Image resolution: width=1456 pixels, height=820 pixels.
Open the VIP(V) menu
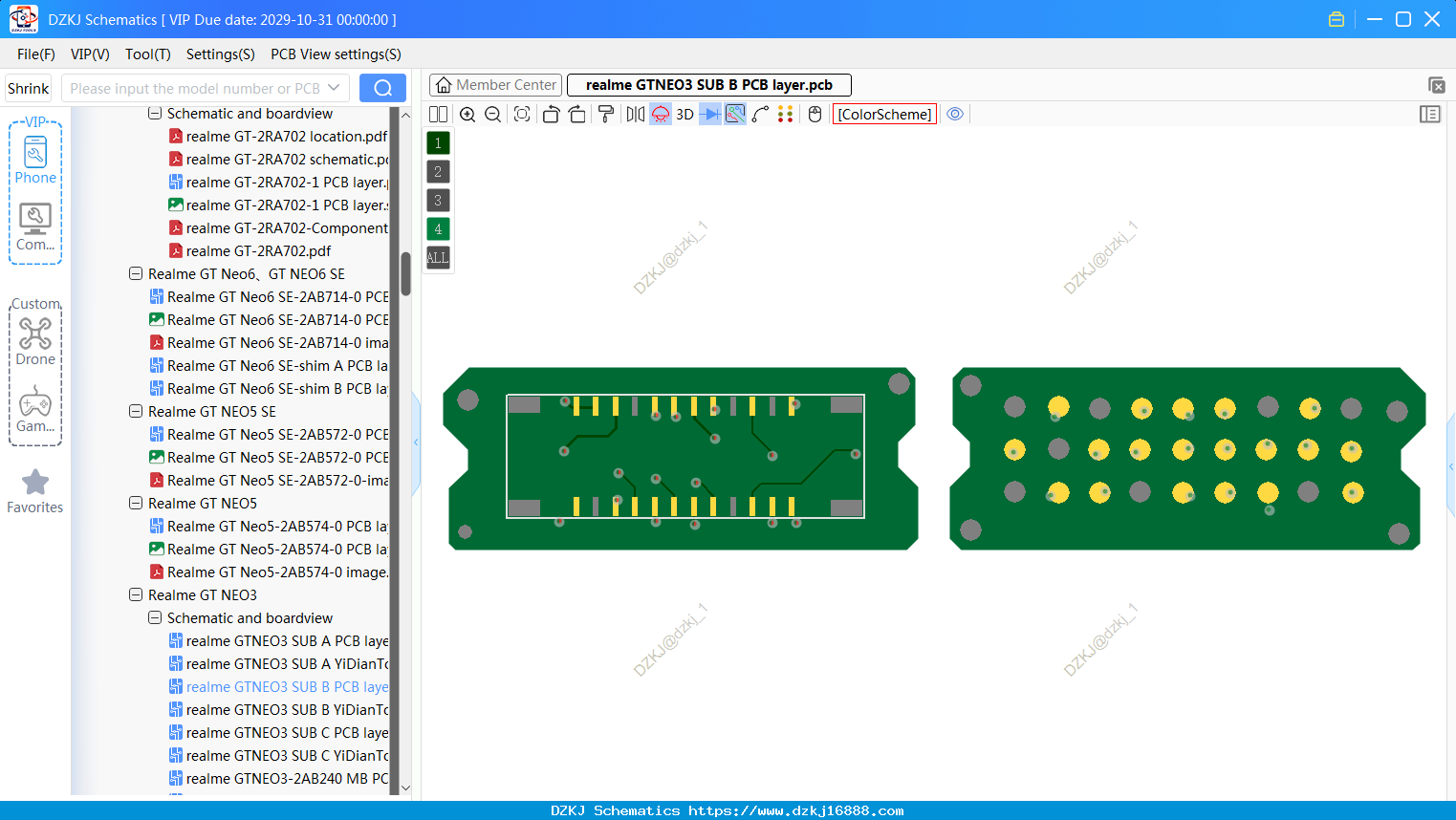[90, 54]
